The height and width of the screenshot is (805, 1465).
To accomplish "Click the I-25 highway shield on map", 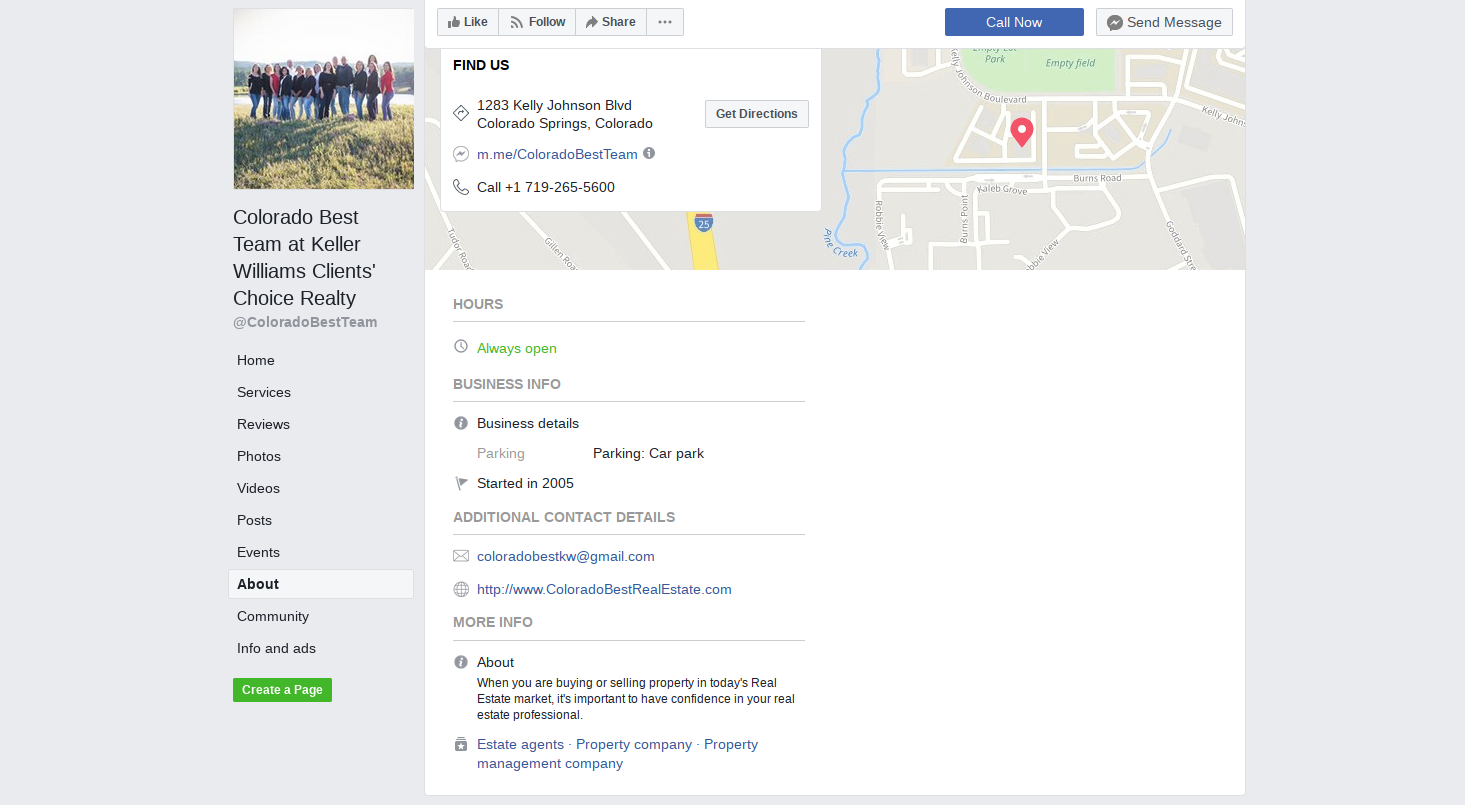I will coord(704,222).
